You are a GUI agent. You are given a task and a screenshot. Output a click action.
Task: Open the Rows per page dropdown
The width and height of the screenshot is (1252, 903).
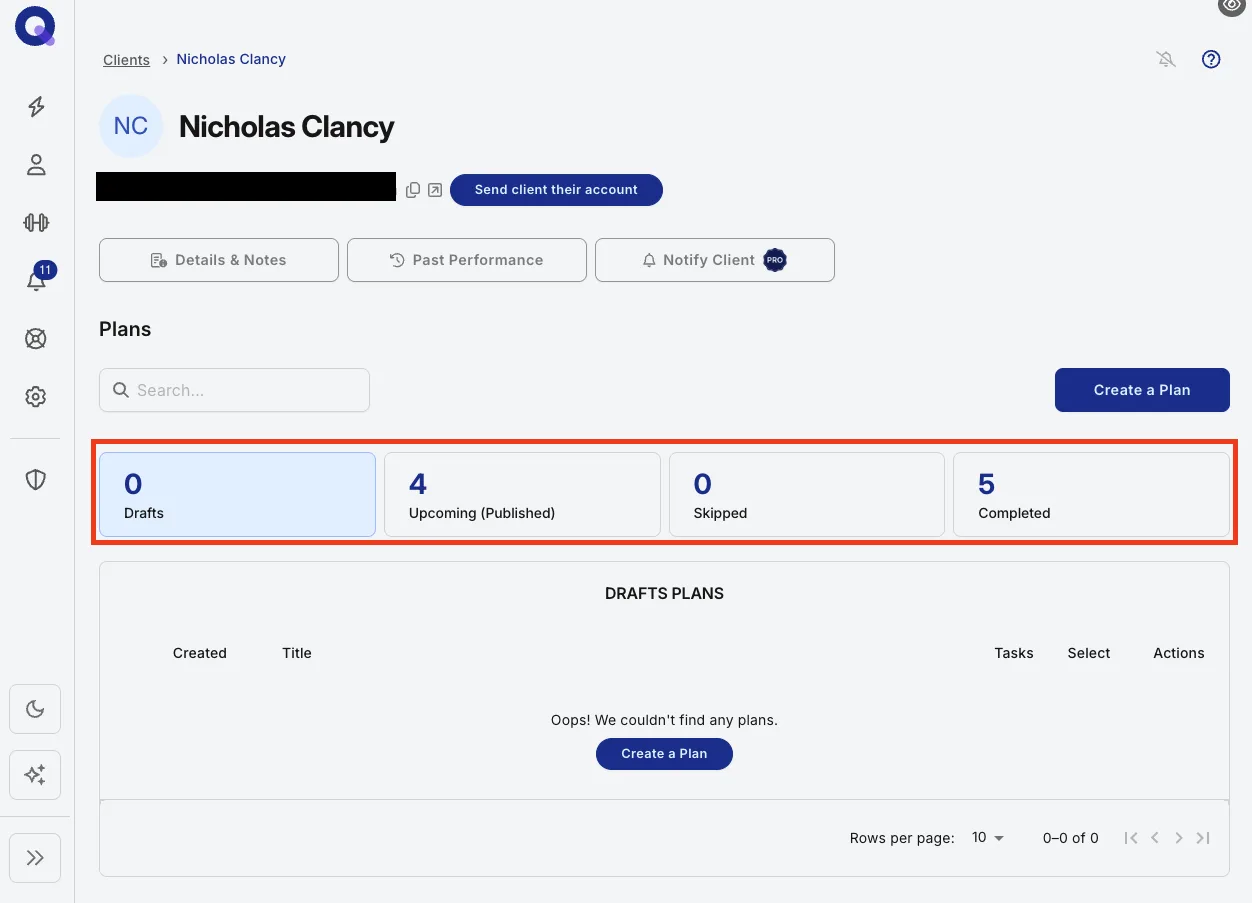pyautogui.click(x=987, y=838)
